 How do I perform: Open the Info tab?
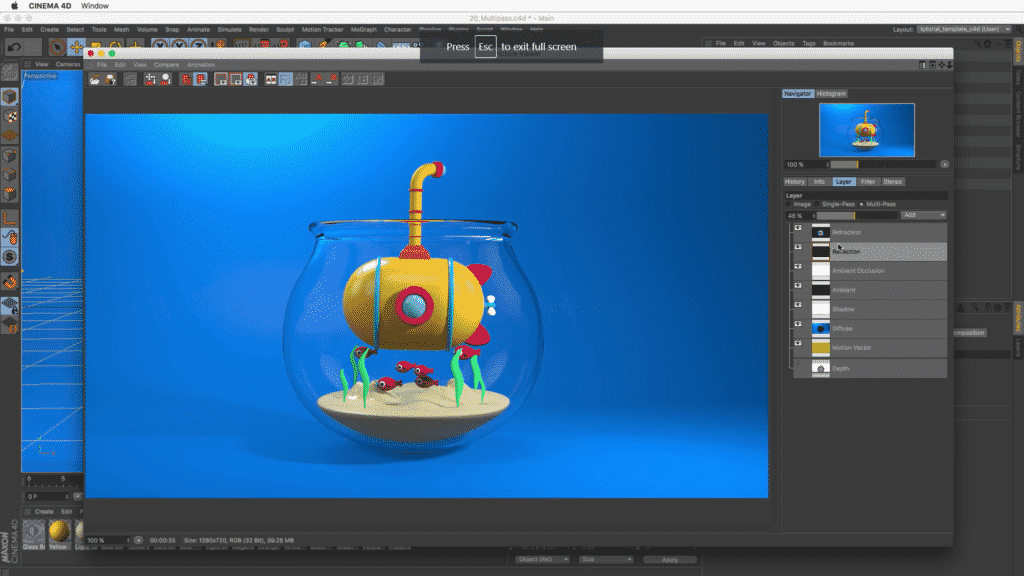pos(819,182)
